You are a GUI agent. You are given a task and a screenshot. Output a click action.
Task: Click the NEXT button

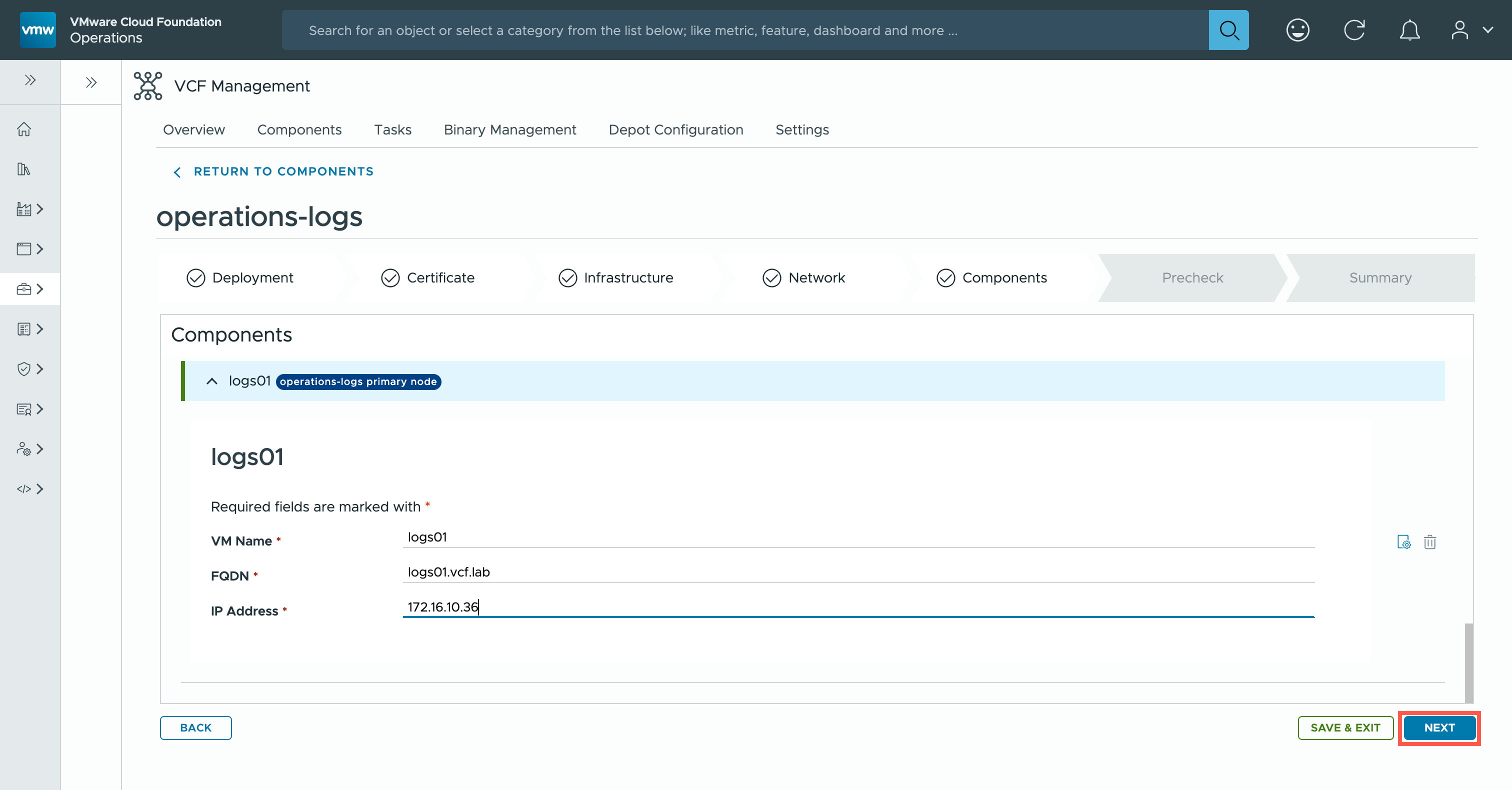[x=1438, y=727]
